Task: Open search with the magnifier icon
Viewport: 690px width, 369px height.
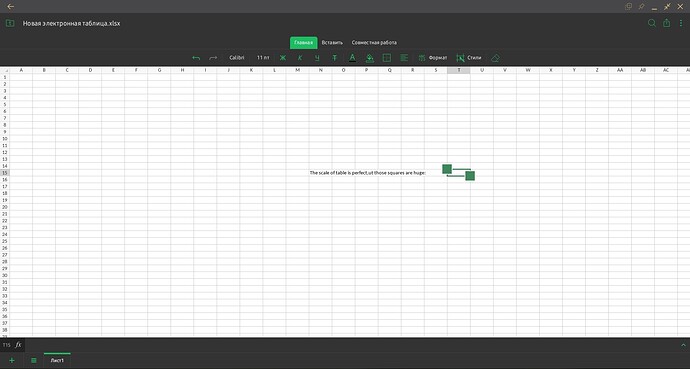Action: [652, 23]
